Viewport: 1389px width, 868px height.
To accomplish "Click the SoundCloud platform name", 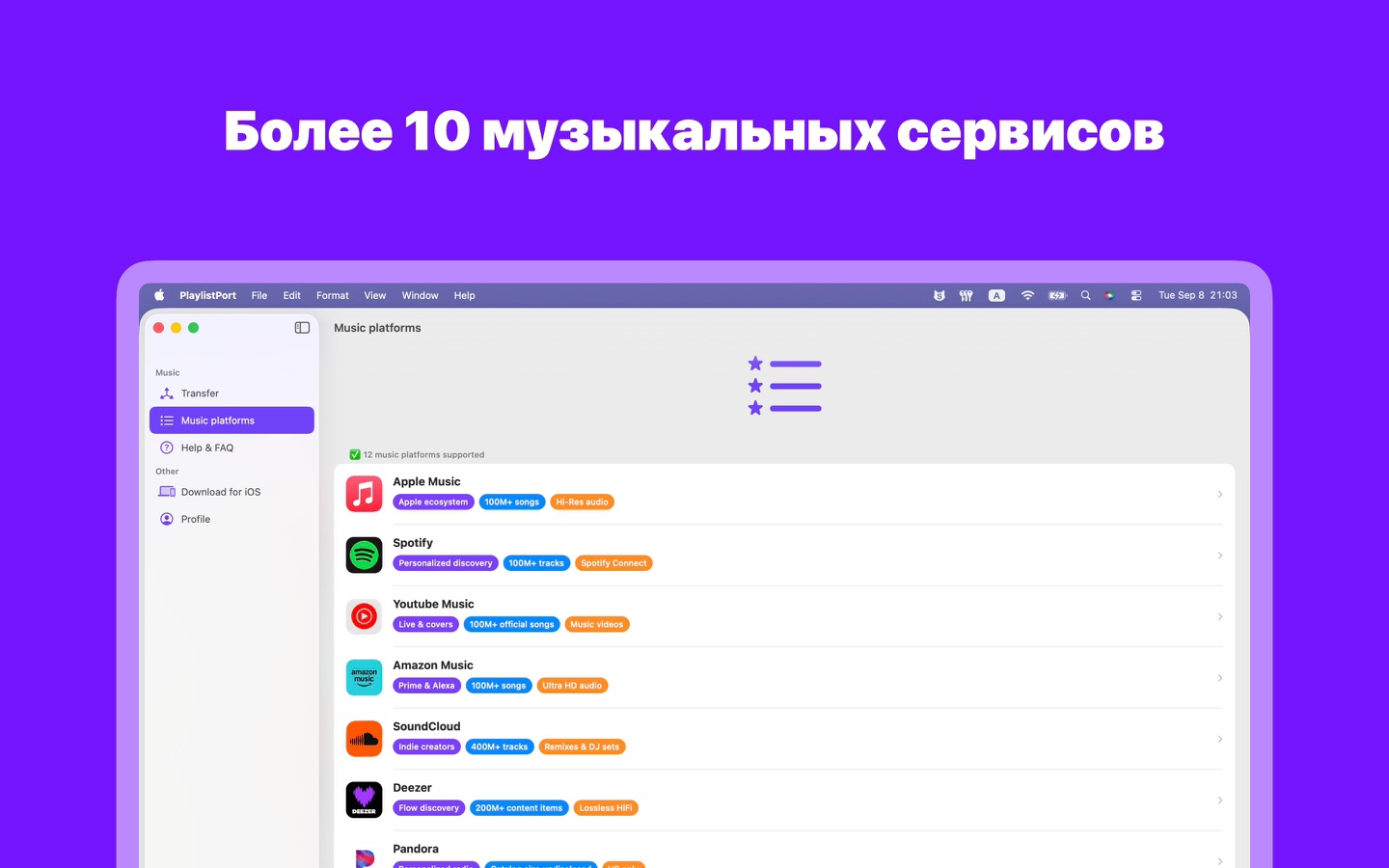I will (426, 726).
